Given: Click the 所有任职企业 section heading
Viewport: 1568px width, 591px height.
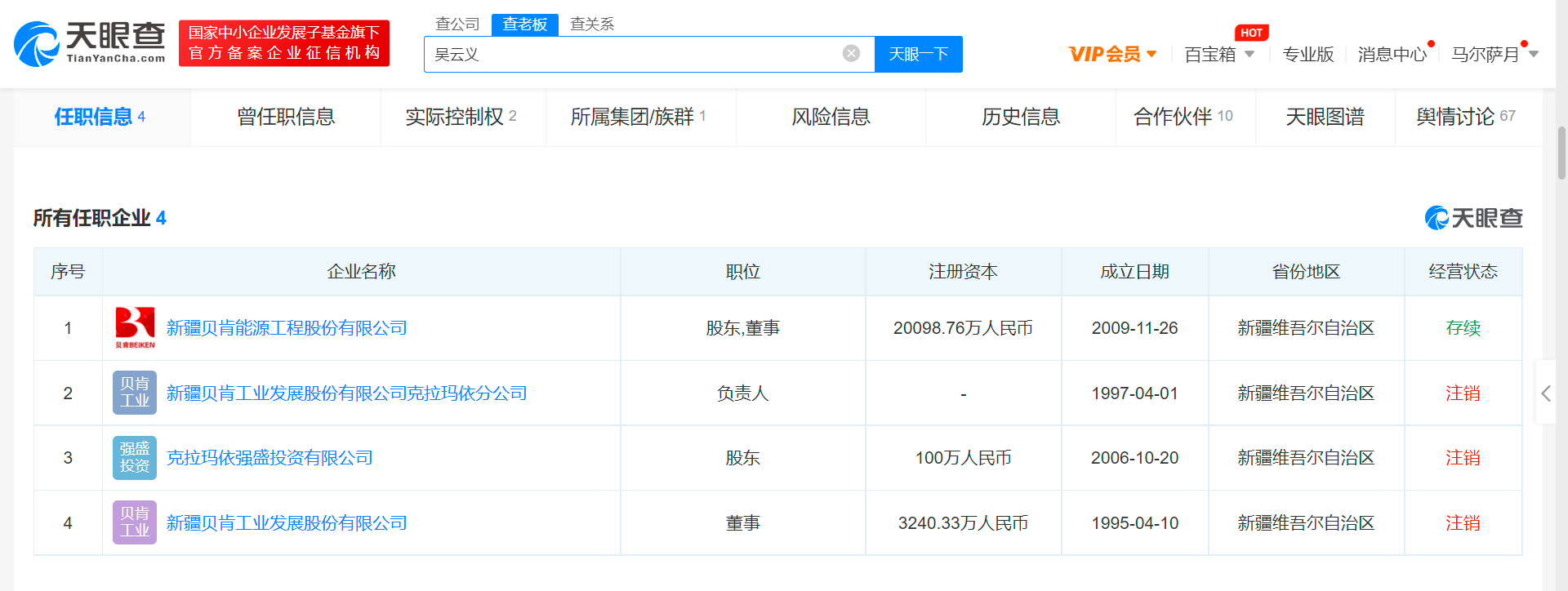Looking at the screenshot, I should tap(99, 218).
